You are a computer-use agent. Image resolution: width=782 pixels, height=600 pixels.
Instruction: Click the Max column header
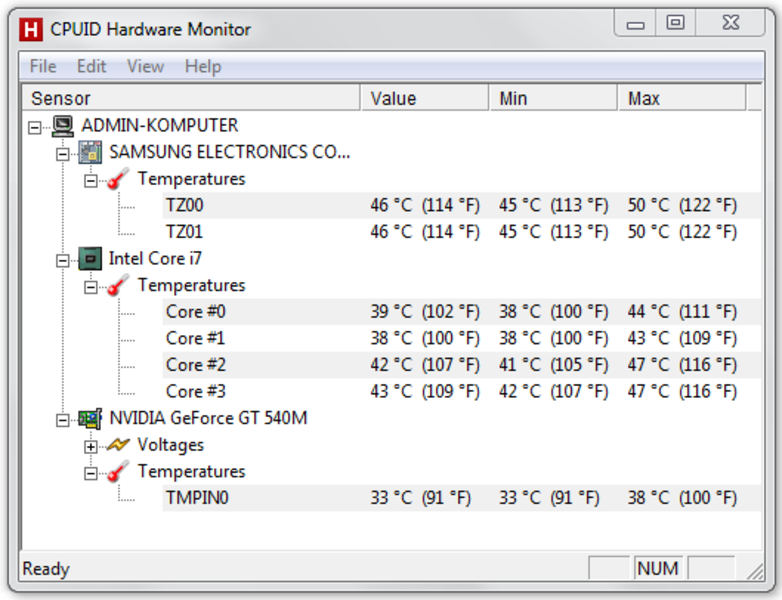tap(682, 98)
